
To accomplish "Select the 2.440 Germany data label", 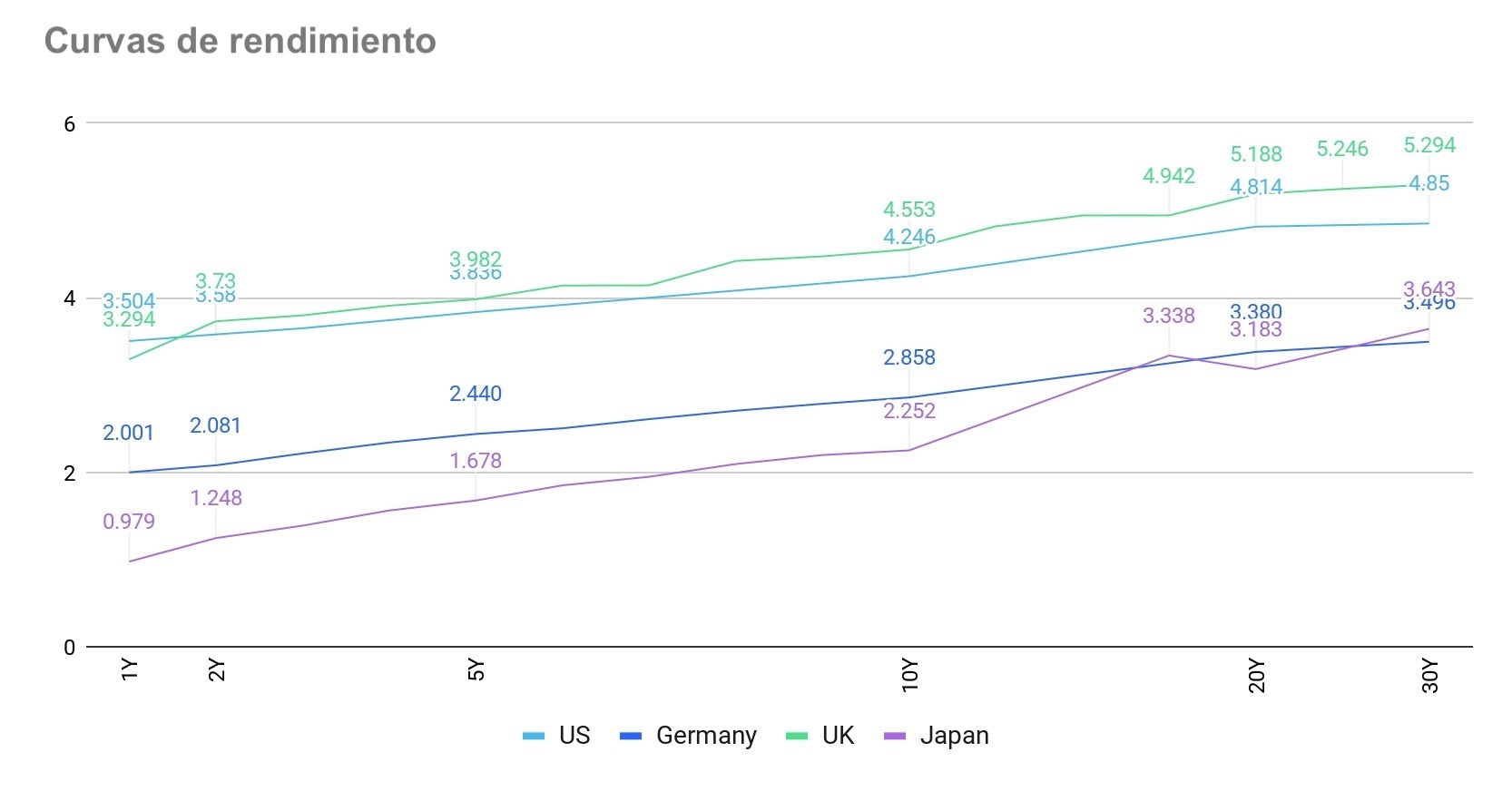I will (x=476, y=394).
